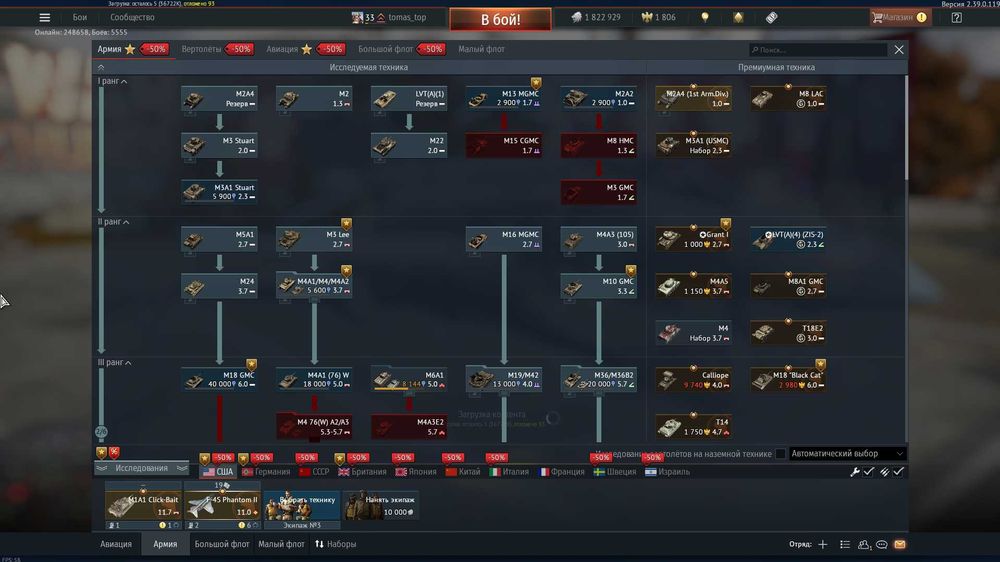The image size is (1000, 562).
Task: Click the golden eagles balance 1 806
Action: click(659, 17)
